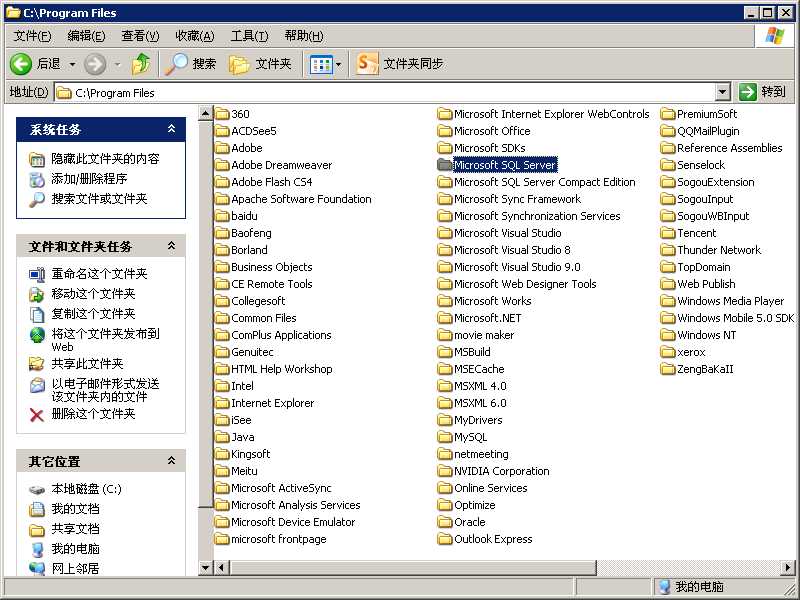Click sidebar scrollbar up arrow

coord(205,113)
